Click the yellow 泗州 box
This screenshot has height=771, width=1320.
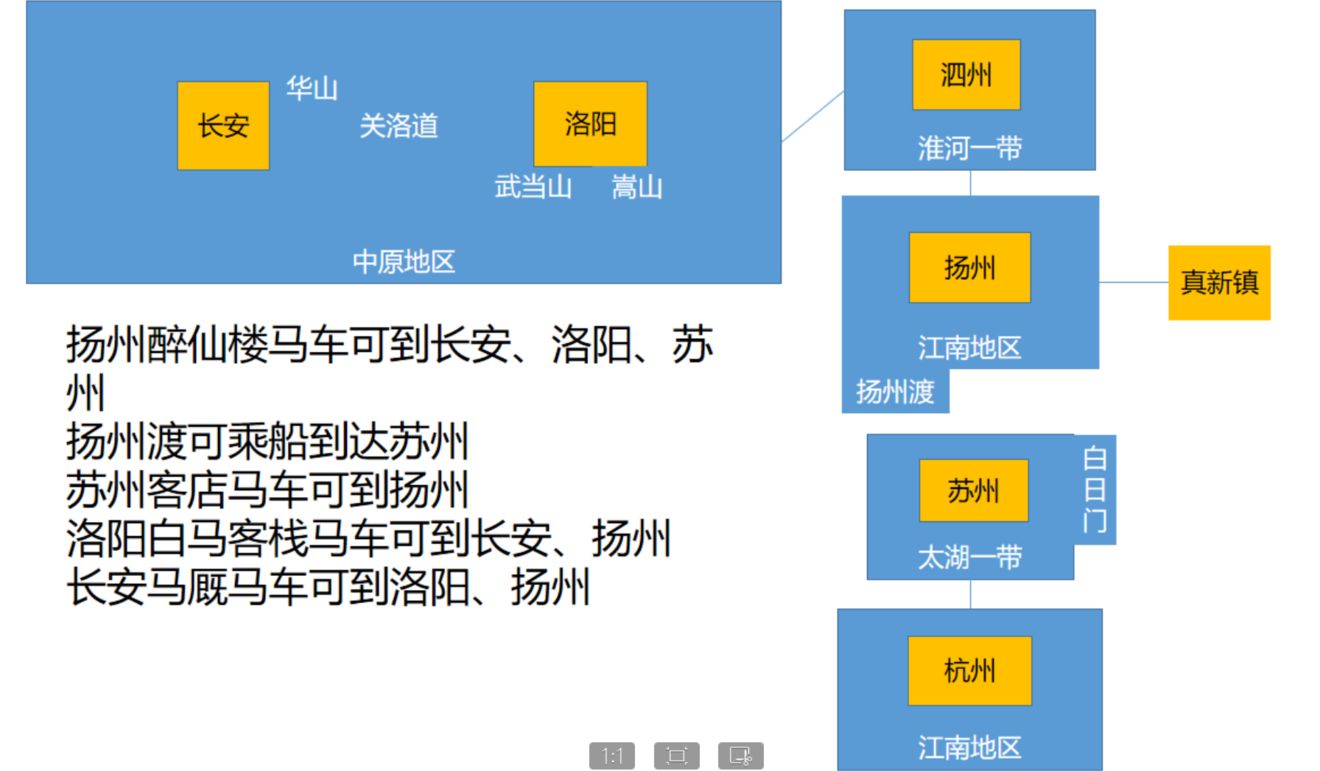pyautogui.click(x=966, y=75)
